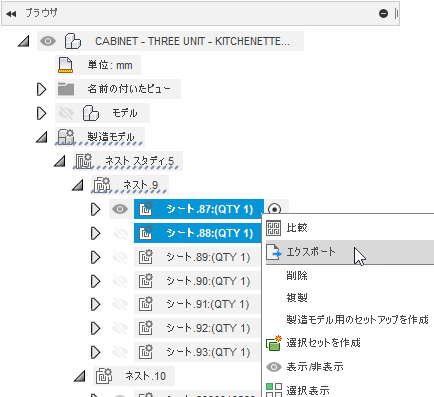Screen dimensions: 434x397
Task: Select the ネスト スタディ.5 label
Action: (x=140, y=161)
